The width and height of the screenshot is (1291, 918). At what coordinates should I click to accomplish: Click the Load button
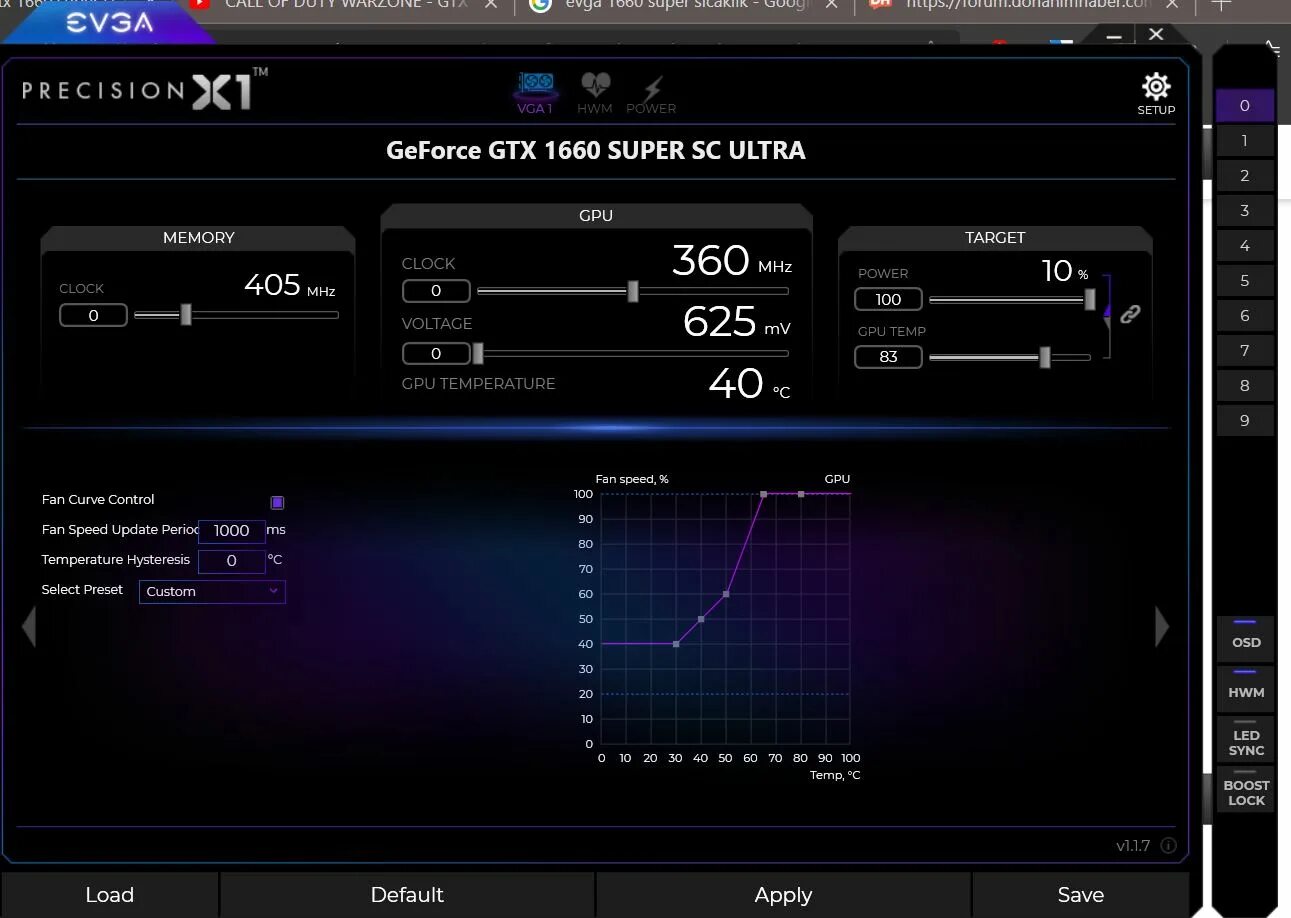coord(110,895)
